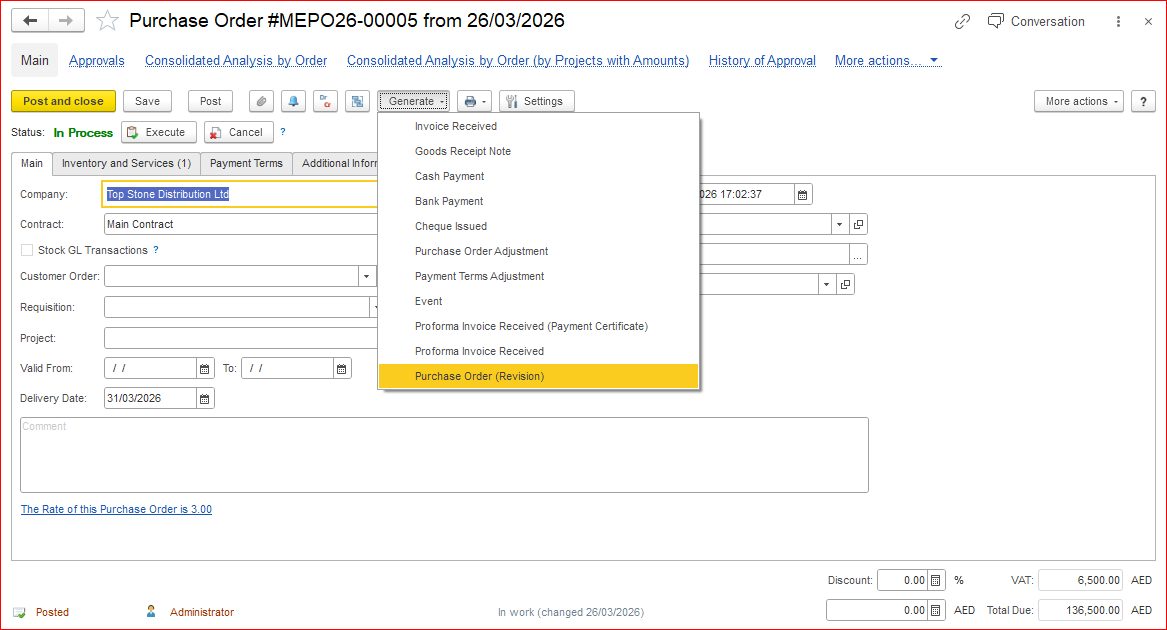Image resolution: width=1167 pixels, height=630 pixels.
Task: Switch to Inventory and Services tab
Action: [x=126, y=163]
